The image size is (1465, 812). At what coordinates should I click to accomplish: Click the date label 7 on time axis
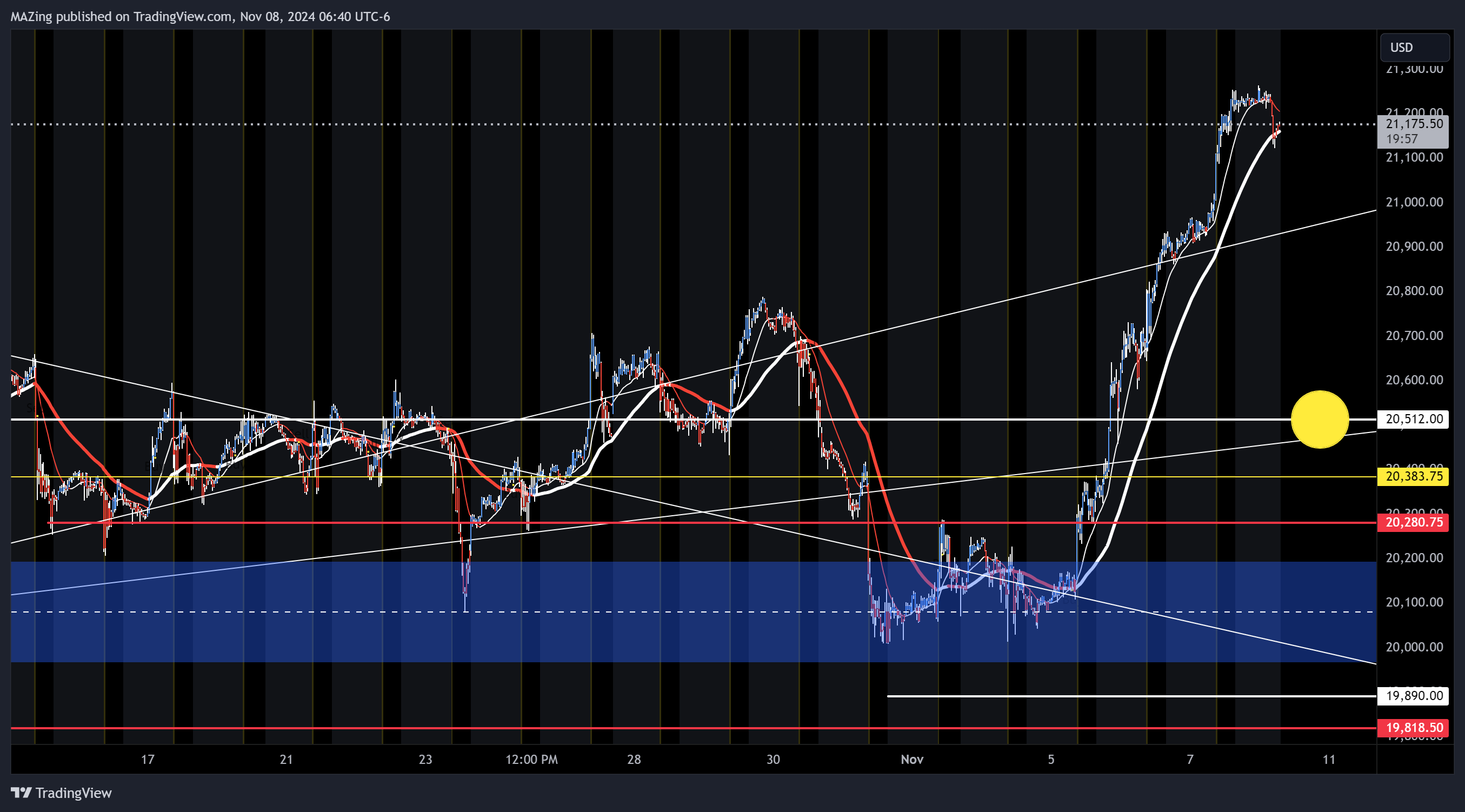pos(1190,760)
